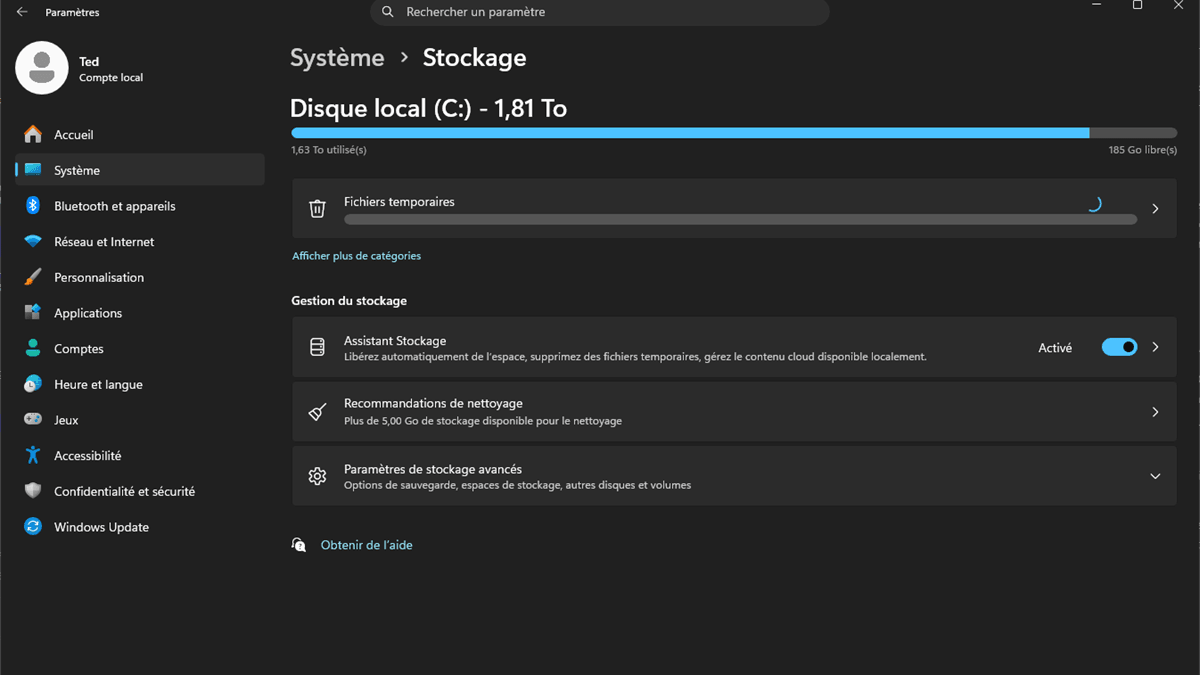1200x675 pixels.
Task: Open Assistant Stockage via its right chevron
Action: [1155, 347]
